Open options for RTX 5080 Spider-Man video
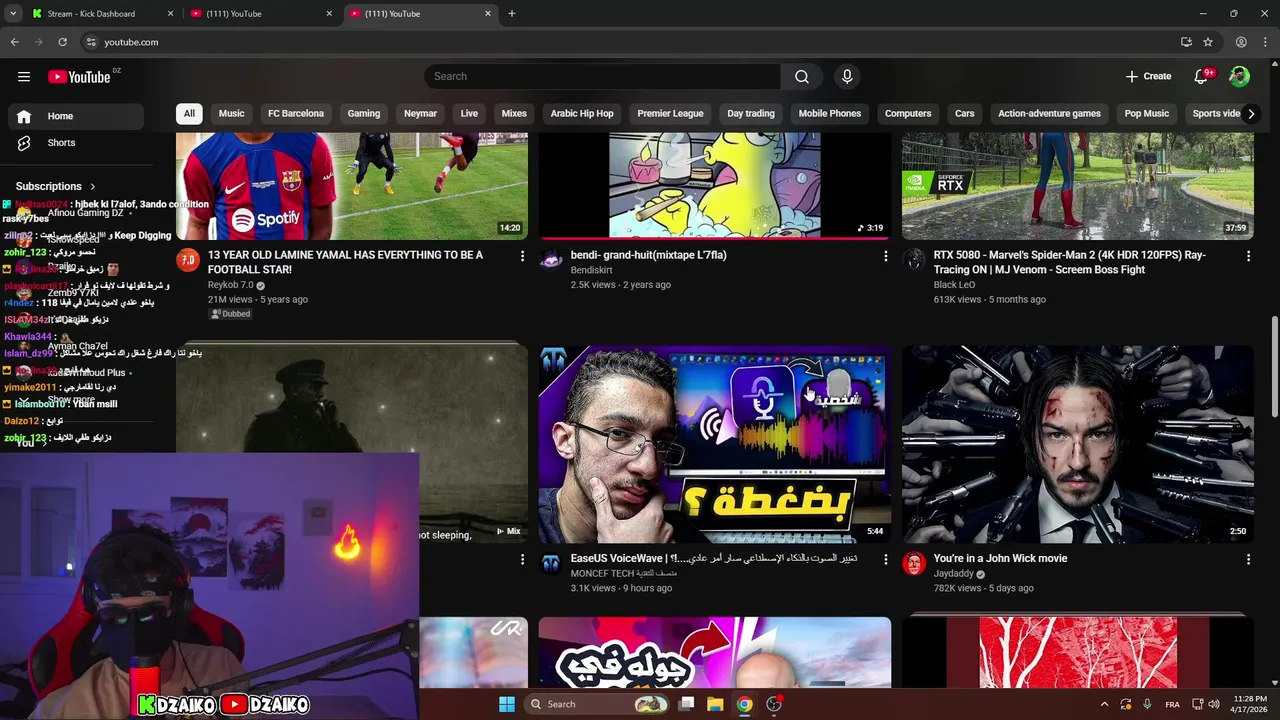 (x=1248, y=256)
